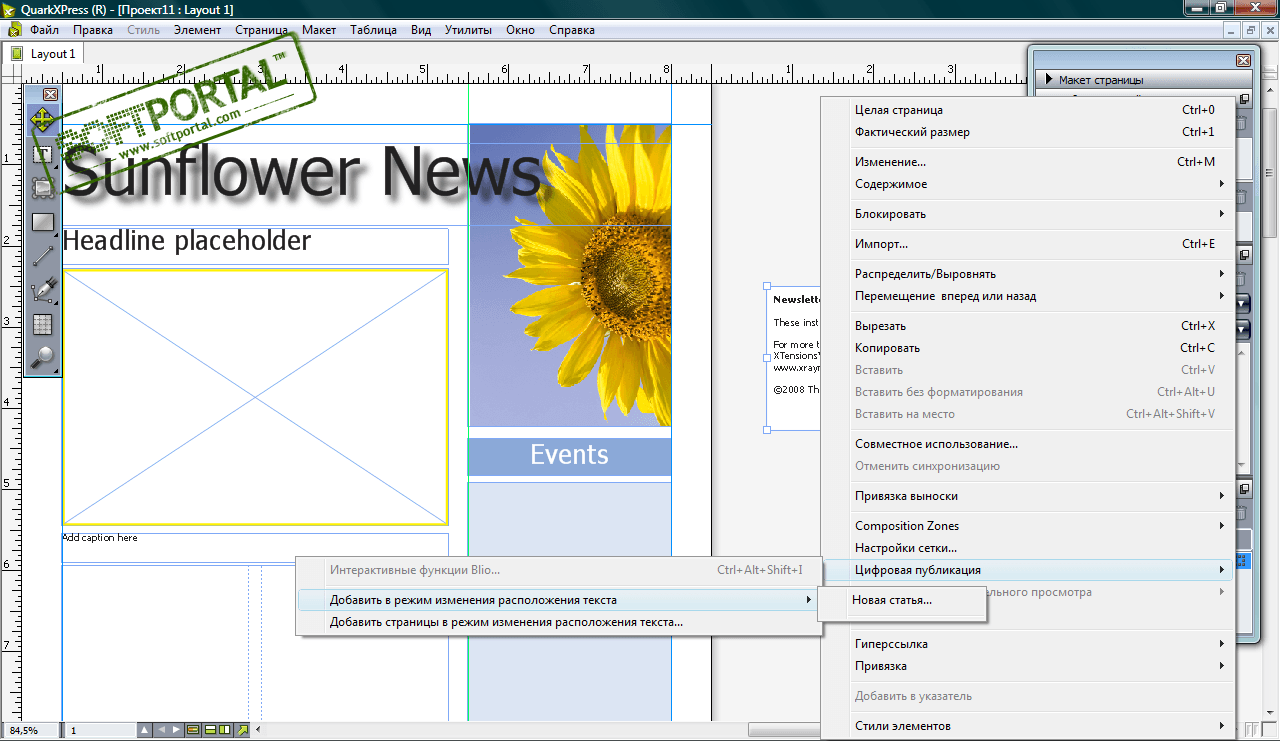Select the Table tool
This screenshot has width=1280, height=741.
(42, 324)
